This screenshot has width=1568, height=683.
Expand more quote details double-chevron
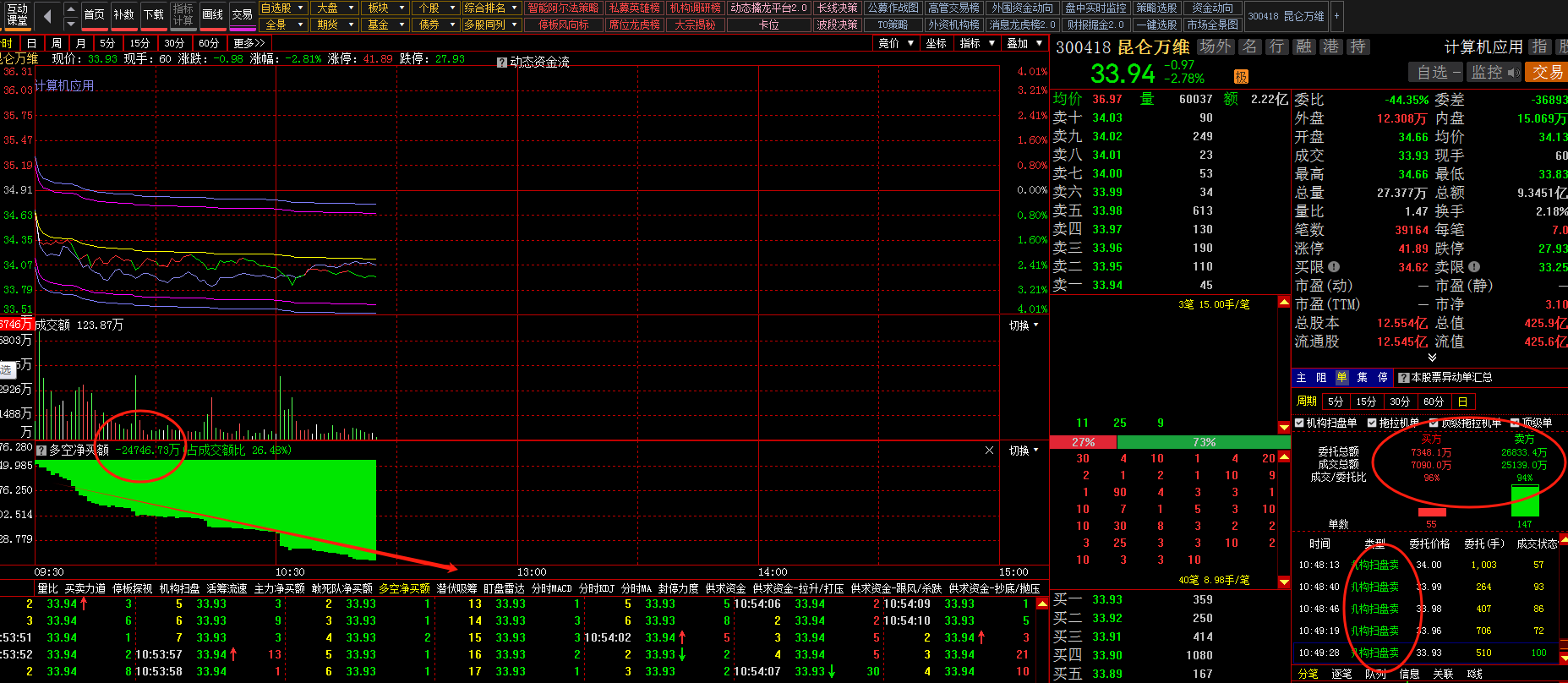click(x=1432, y=358)
